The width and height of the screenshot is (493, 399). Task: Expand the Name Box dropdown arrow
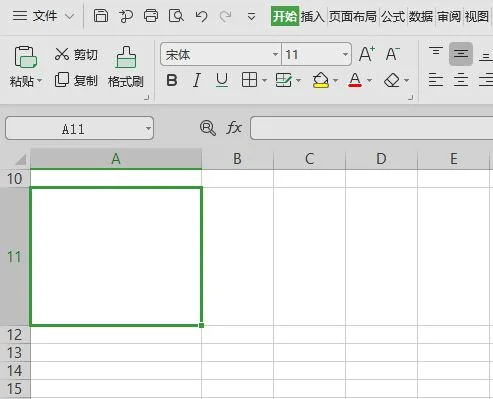click(148, 128)
